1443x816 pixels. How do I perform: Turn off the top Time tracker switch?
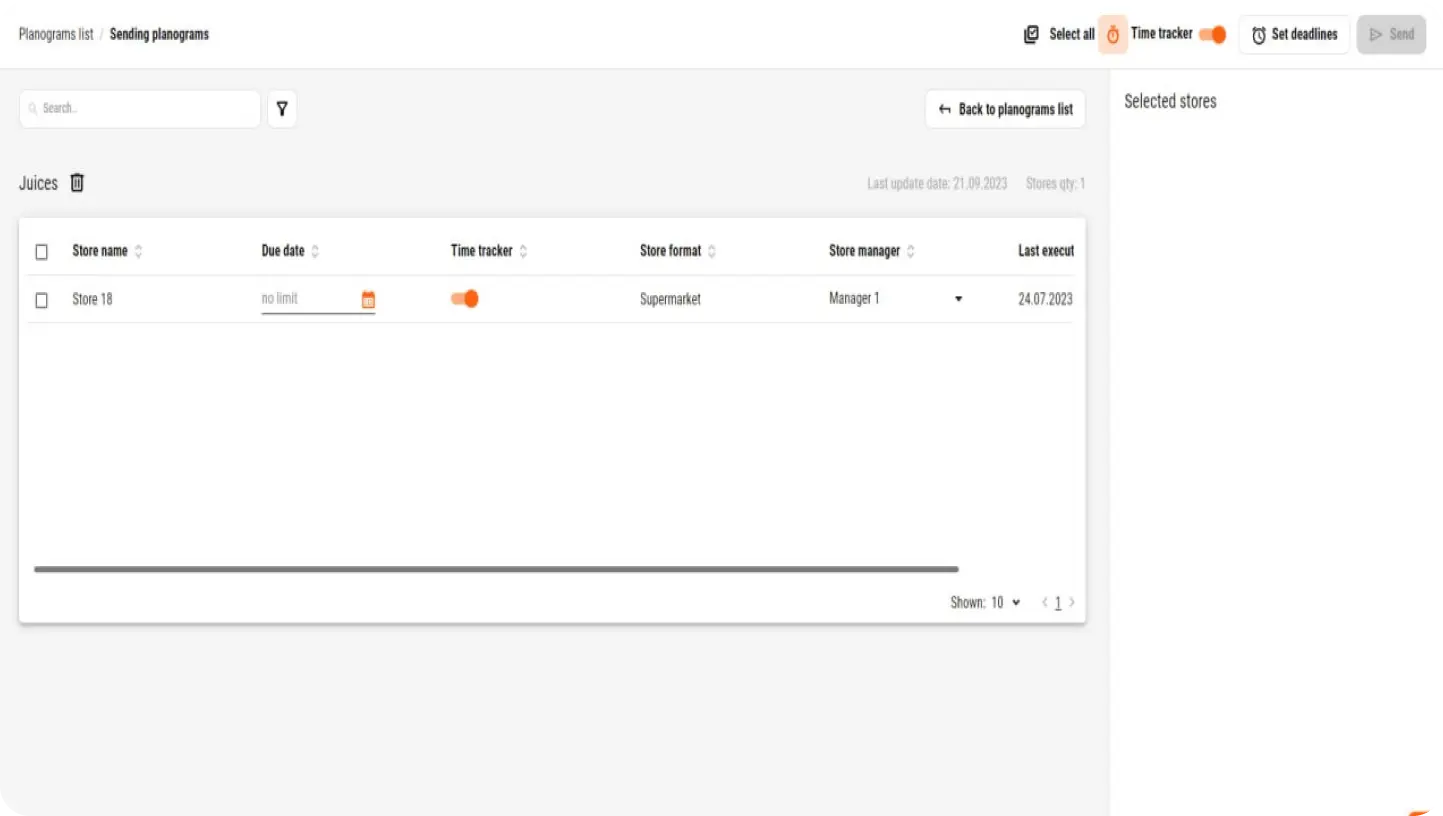click(x=1212, y=34)
